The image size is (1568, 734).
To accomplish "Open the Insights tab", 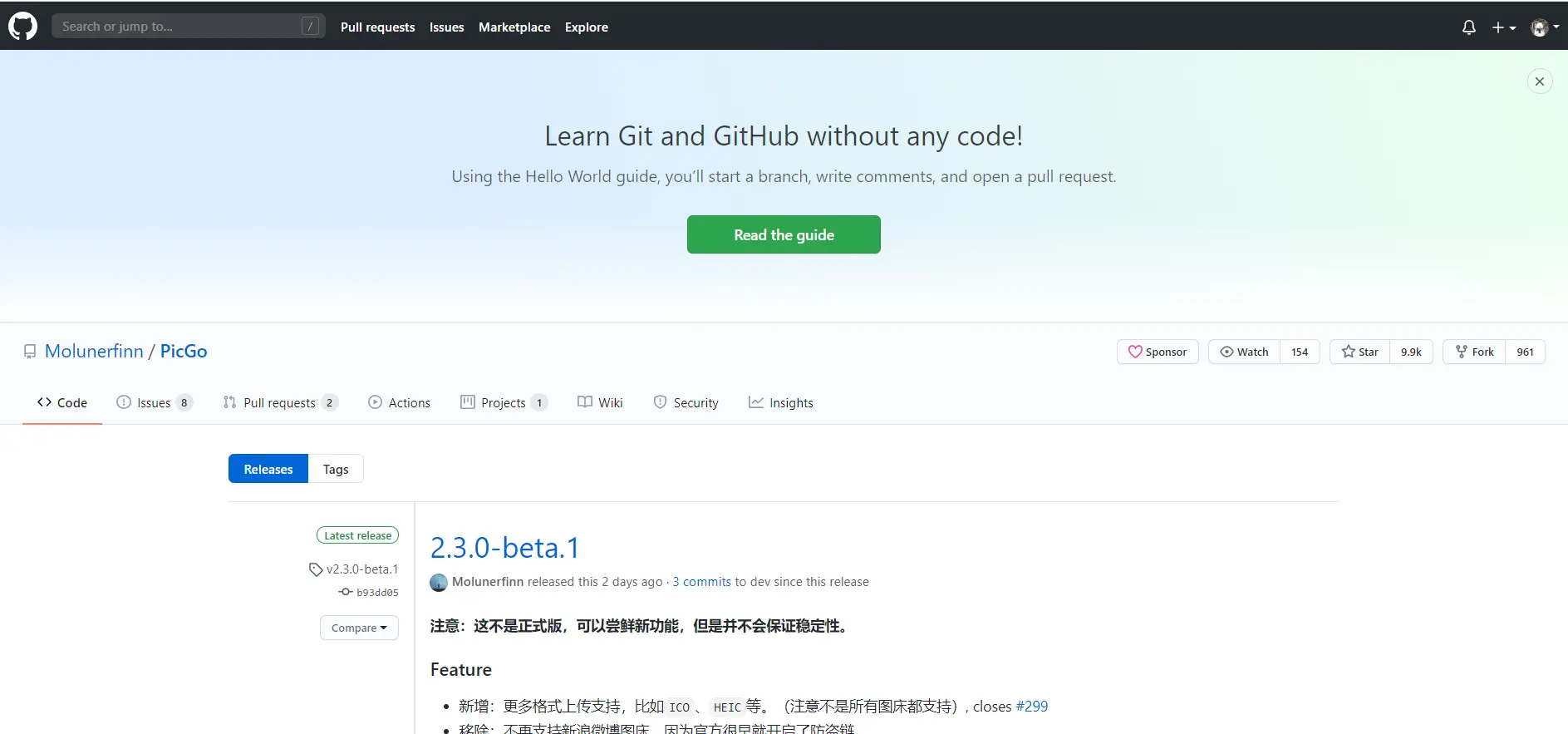I will pos(780,402).
